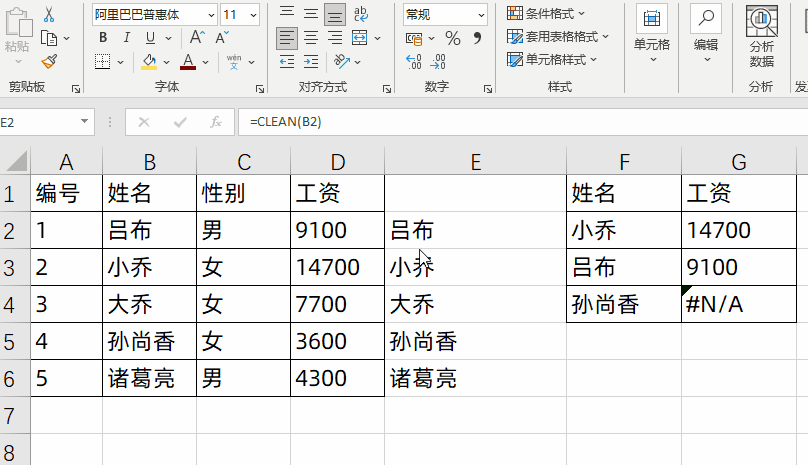The height and width of the screenshot is (465, 808).
Task: Click the Cut scissors icon
Action: 49,14
